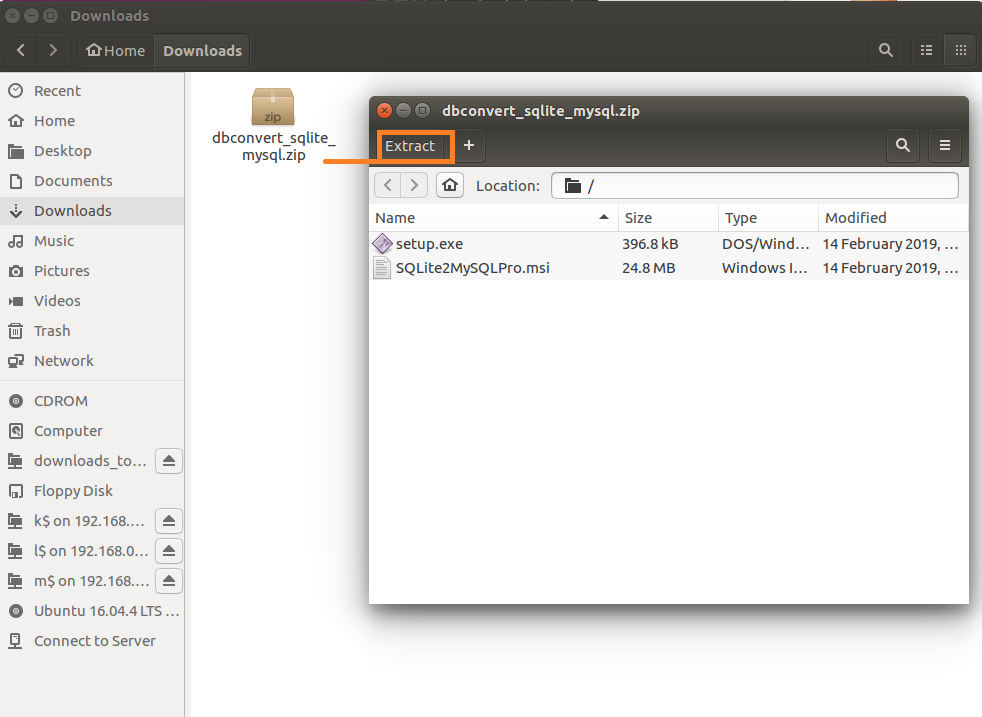Open Recent in sidebar
This screenshot has width=982, height=717.
(92, 91)
